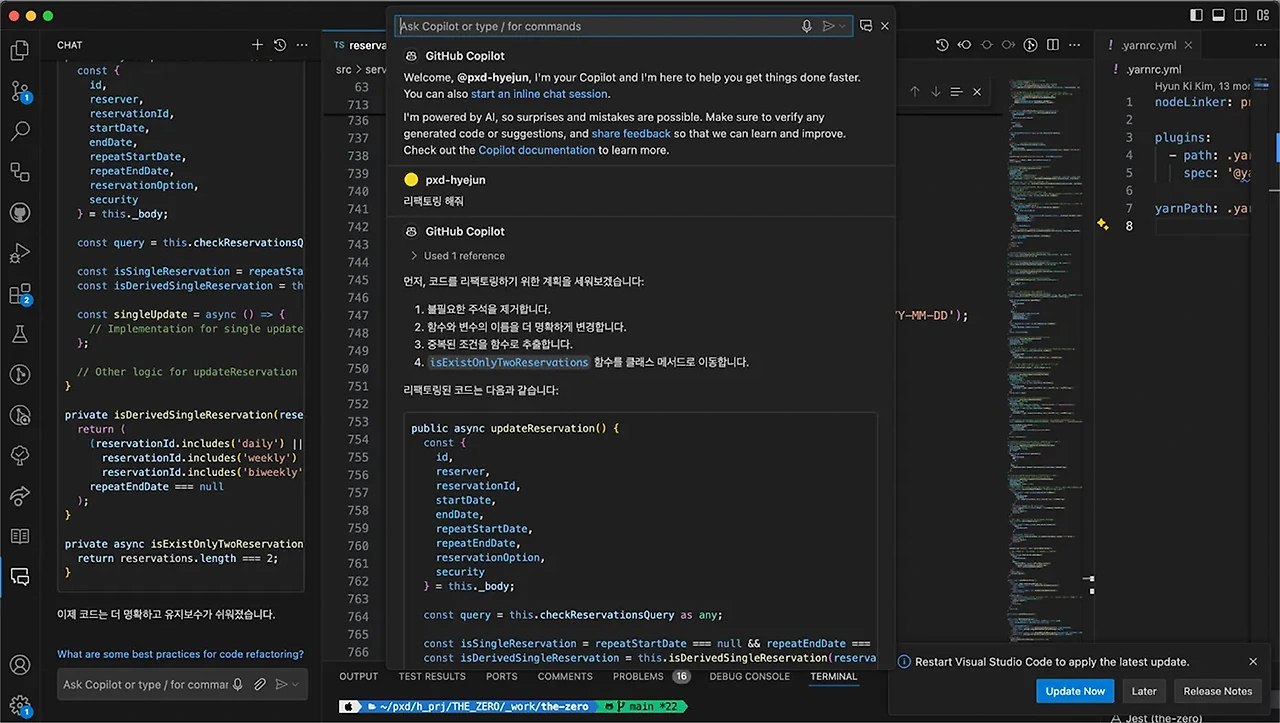
Task: Attach context with paperclip icon
Action: 260,684
